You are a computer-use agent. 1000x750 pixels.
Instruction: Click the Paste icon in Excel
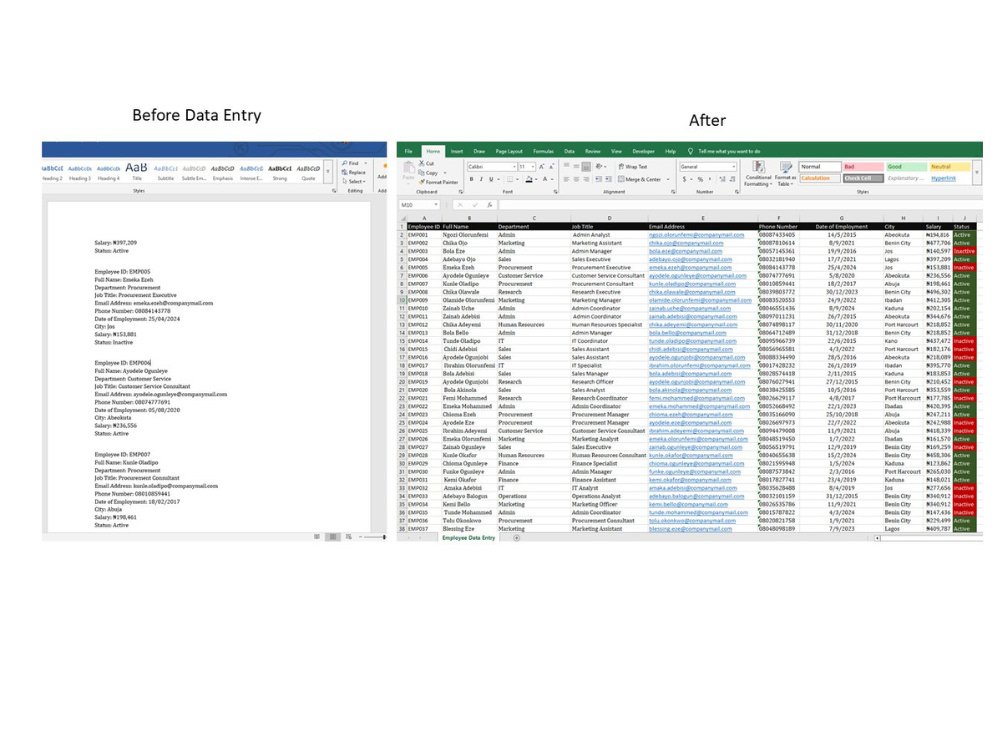click(408, 170)
